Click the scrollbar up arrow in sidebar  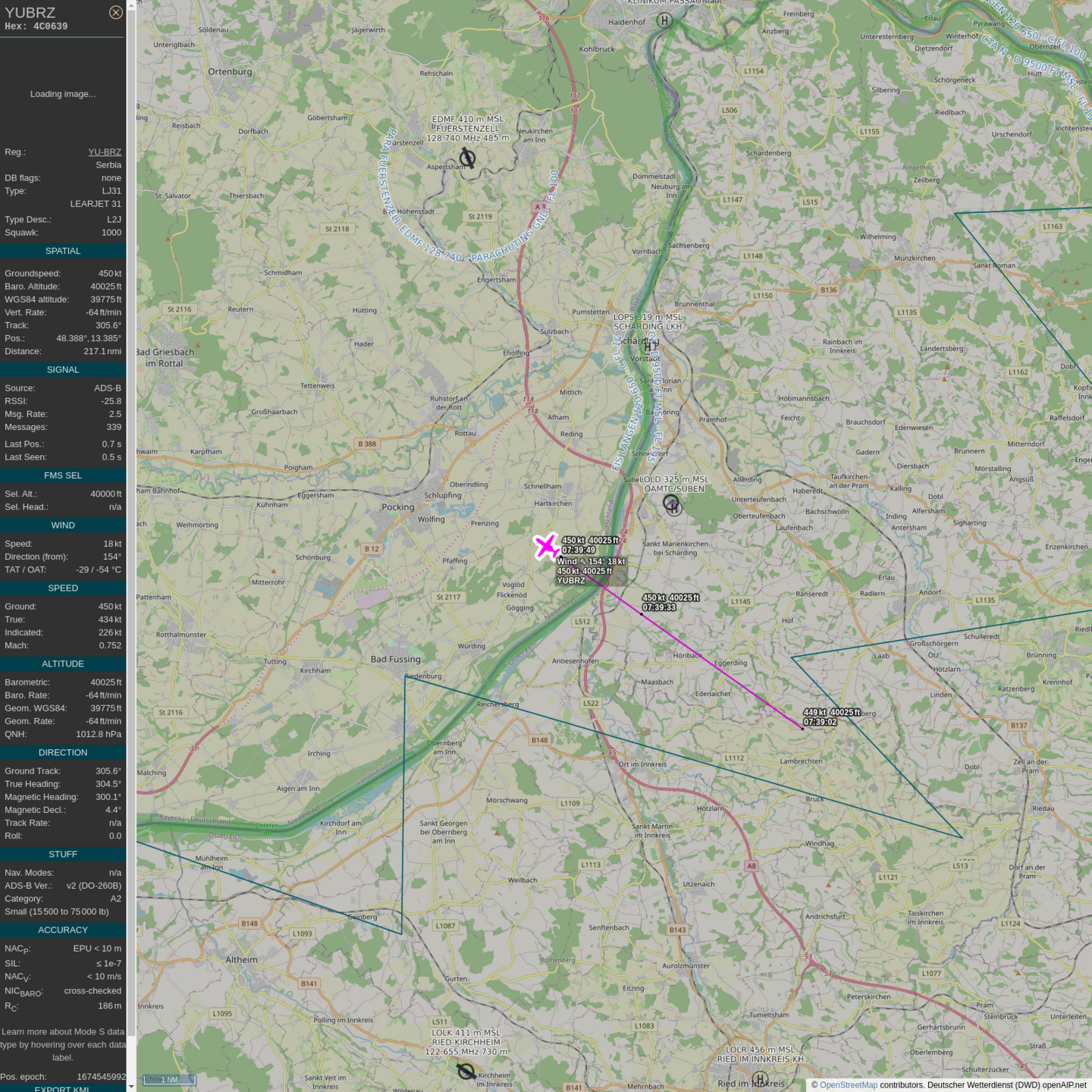[131, 5]
